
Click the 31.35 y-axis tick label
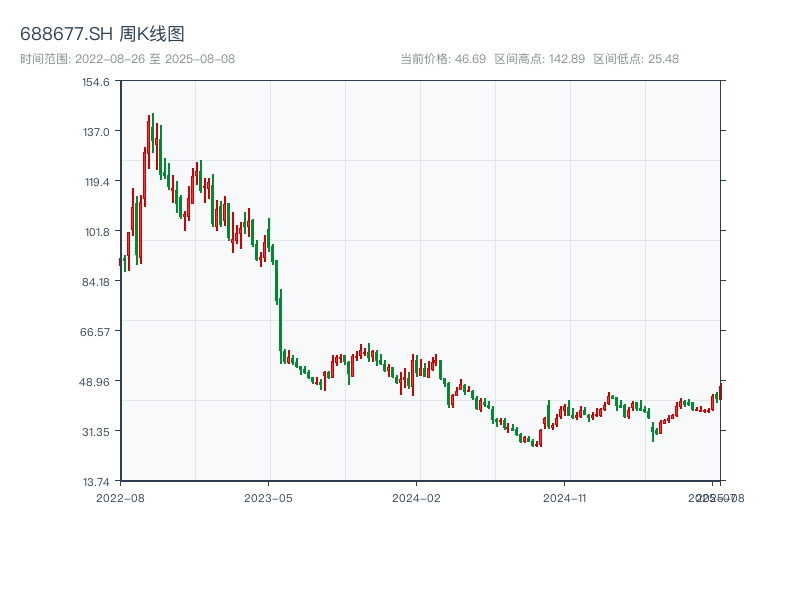[x=96, y=431]
